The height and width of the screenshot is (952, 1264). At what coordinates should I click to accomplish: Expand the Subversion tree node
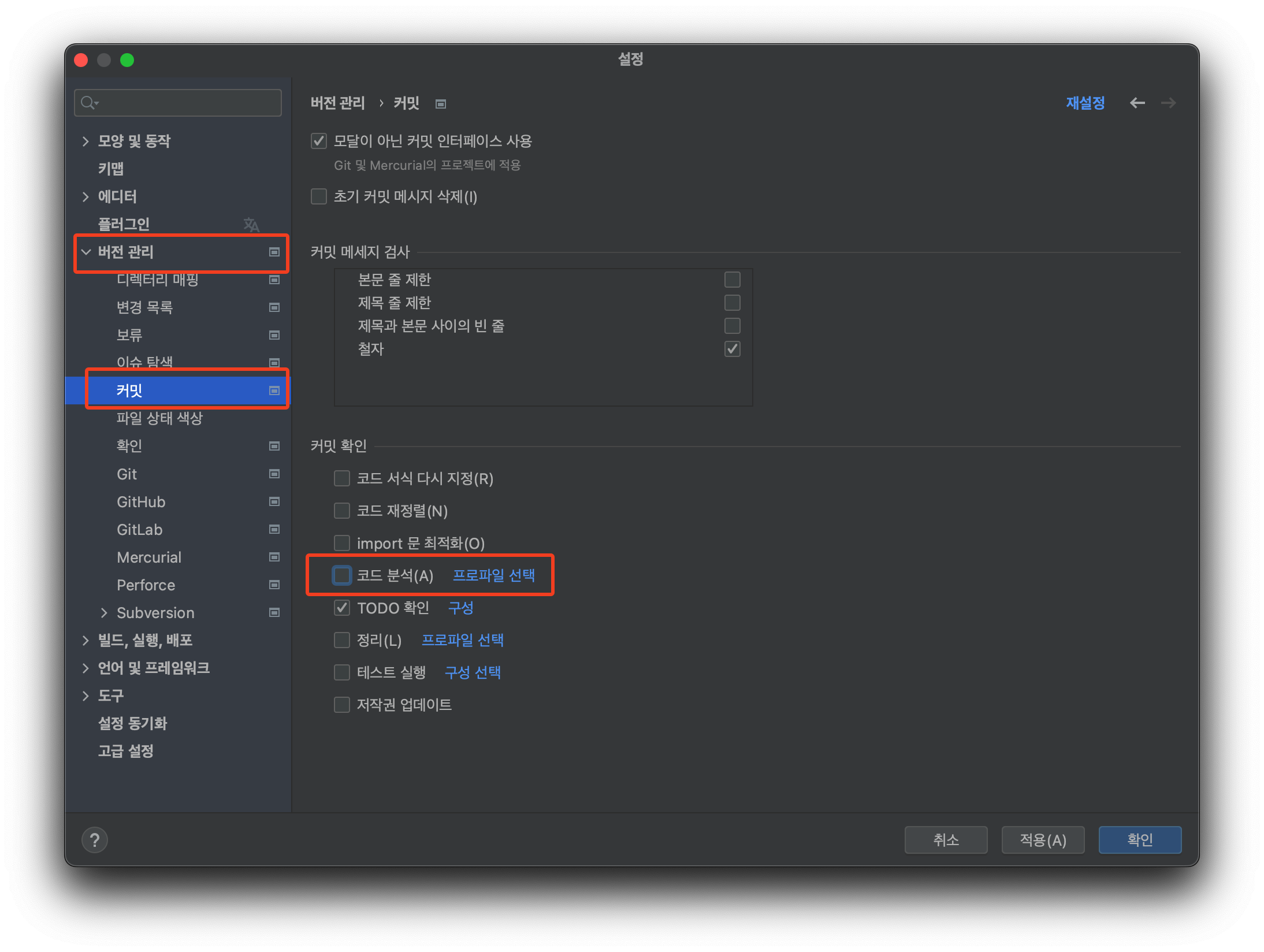pos(104,612)
